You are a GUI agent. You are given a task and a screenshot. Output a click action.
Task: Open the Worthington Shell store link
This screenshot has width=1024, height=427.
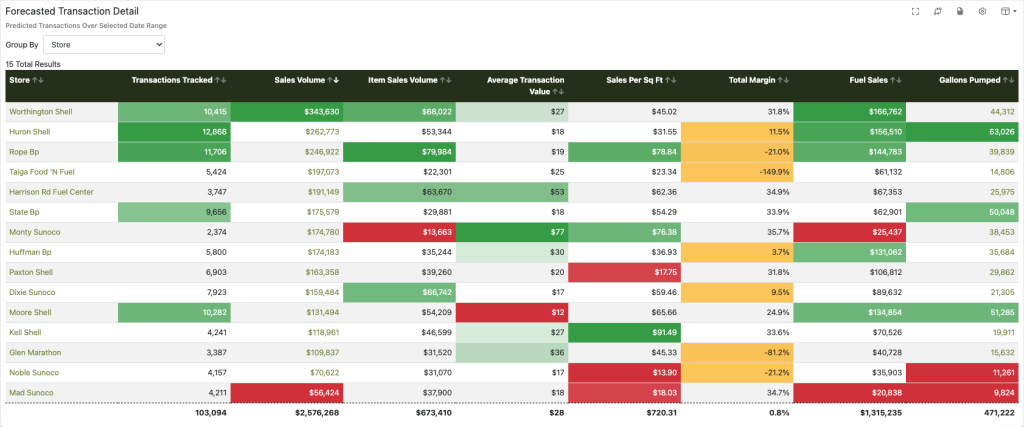tap(40, 112)
